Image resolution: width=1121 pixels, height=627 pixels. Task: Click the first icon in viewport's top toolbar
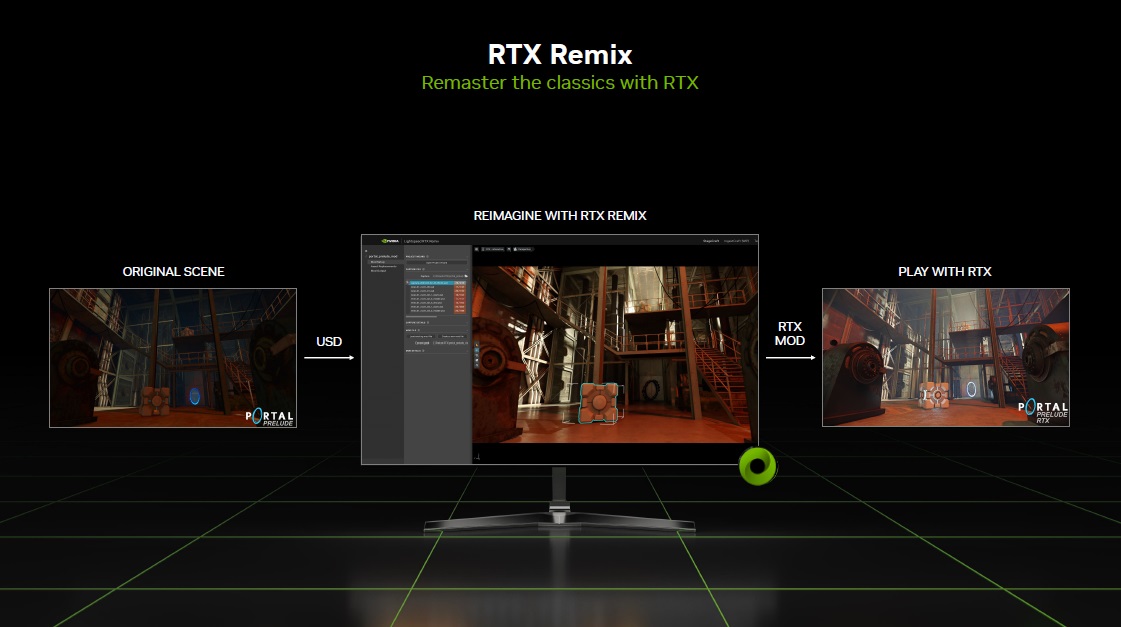[476, 248]
